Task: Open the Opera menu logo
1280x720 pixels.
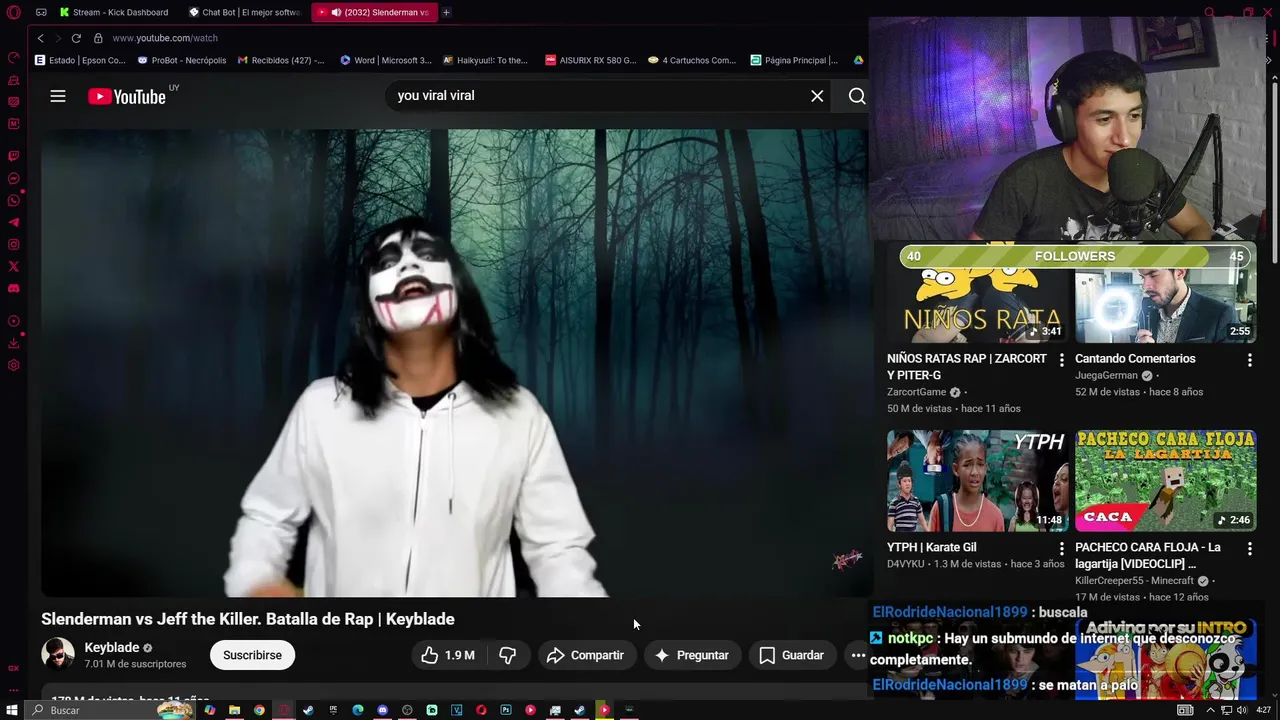Action: click(x=13, y=13)
